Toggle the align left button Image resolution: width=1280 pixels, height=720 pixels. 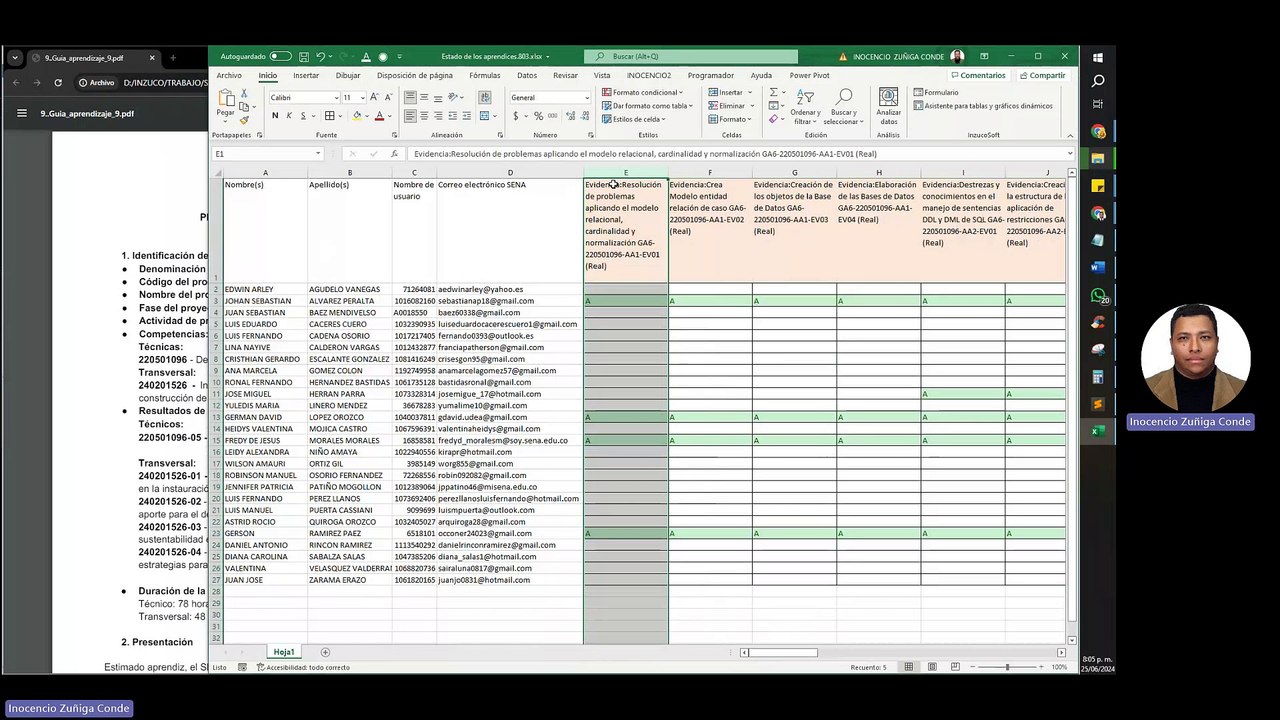(410, 116)
